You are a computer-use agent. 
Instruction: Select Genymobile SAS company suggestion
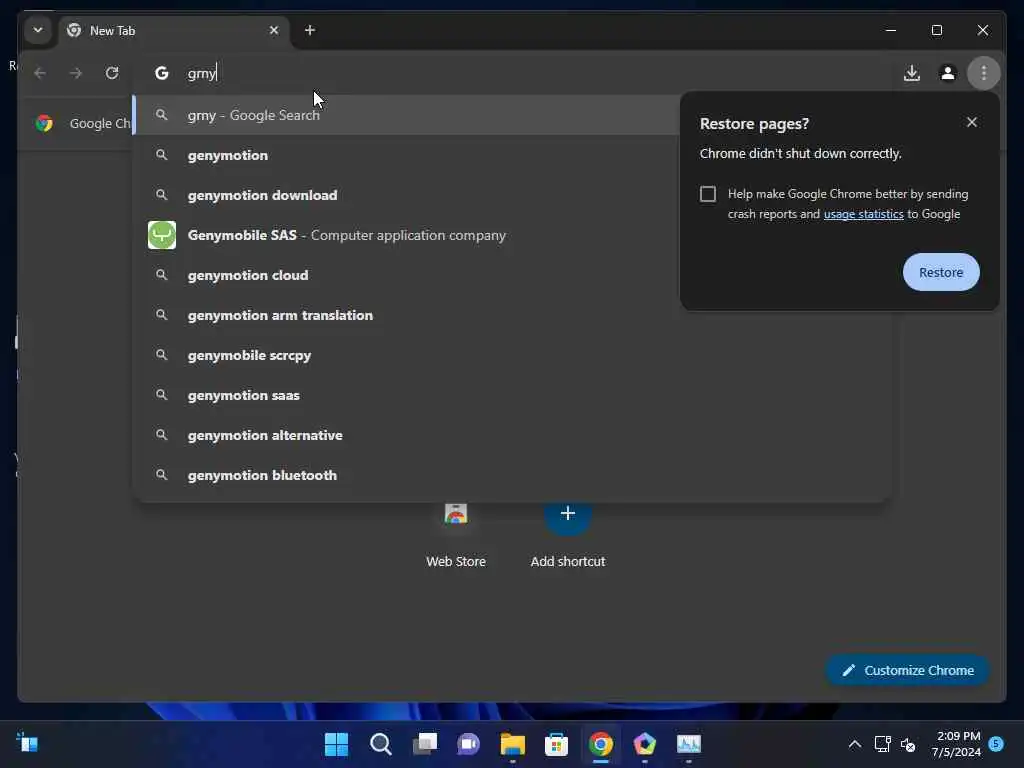pos(407,235)
